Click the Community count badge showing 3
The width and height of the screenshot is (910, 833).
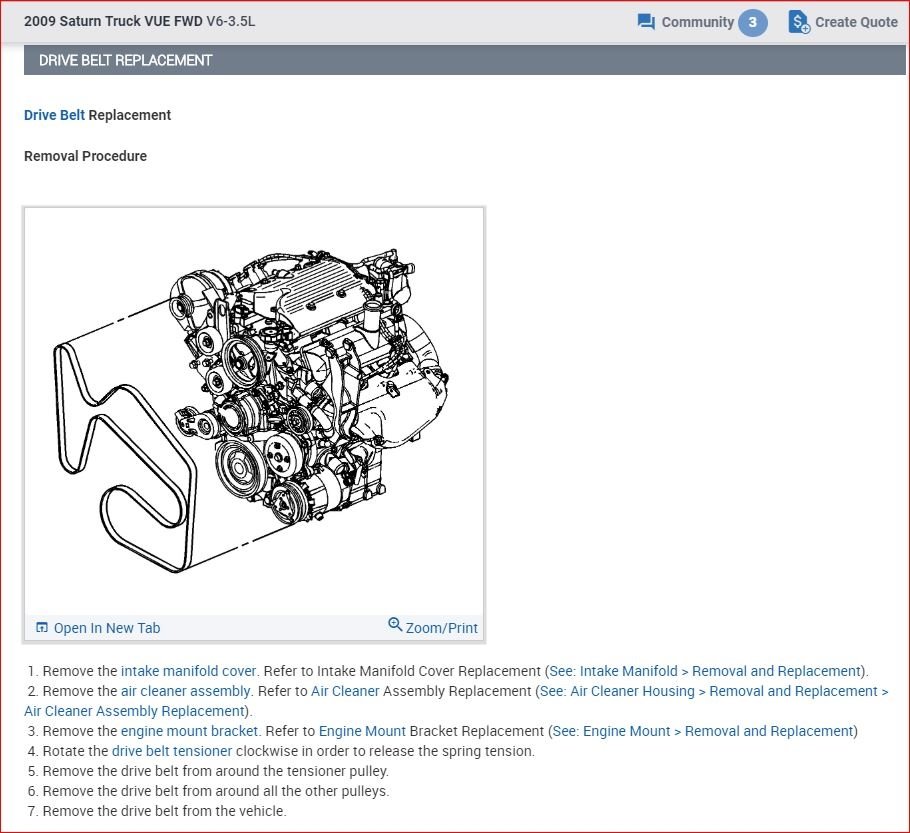pos(752,22)
